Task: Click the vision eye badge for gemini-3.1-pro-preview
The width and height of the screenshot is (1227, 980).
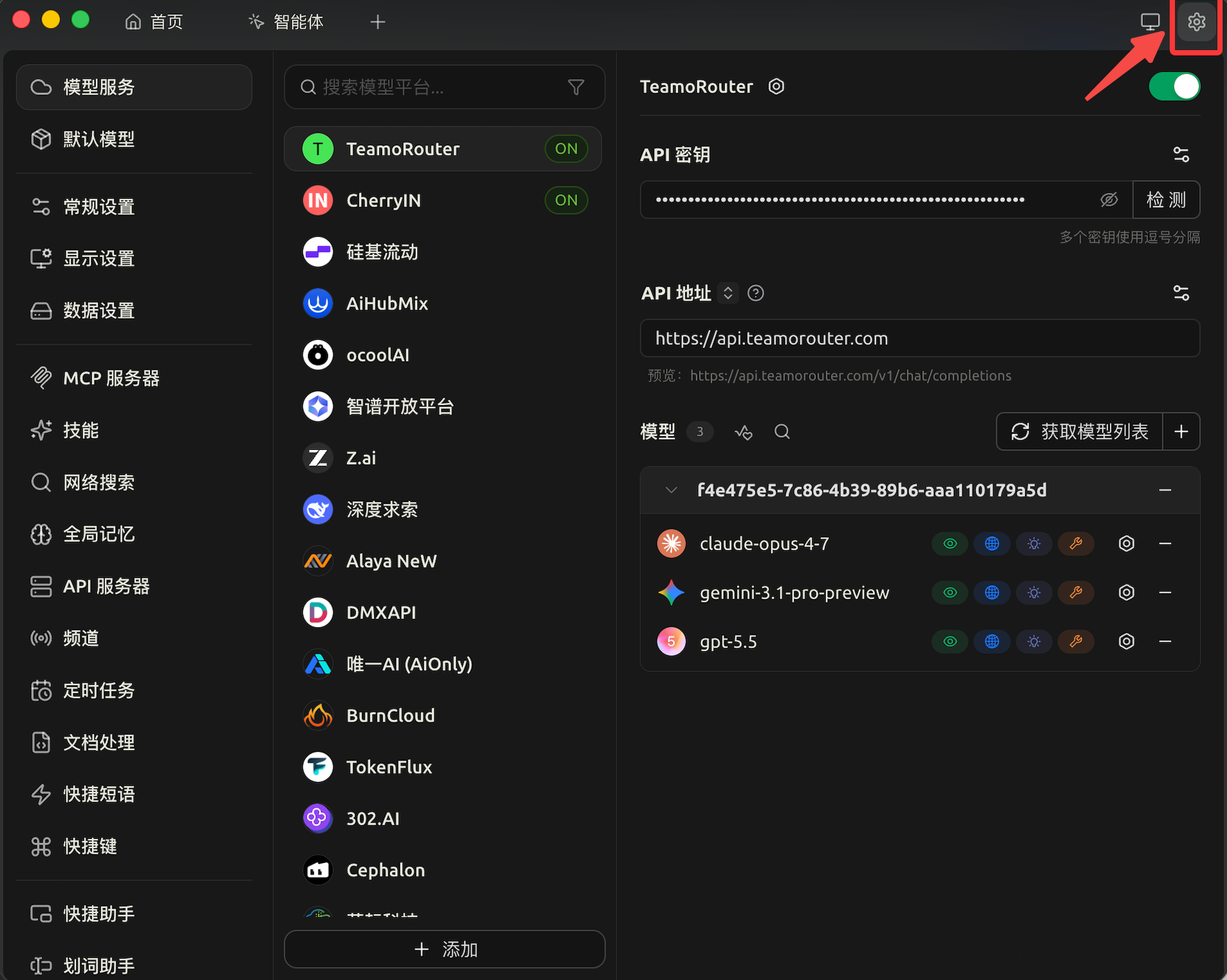Action: pos(949,592)
